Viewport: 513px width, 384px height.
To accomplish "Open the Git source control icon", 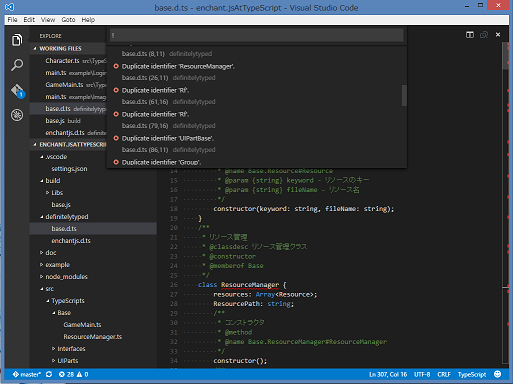I will coord(17,90).
